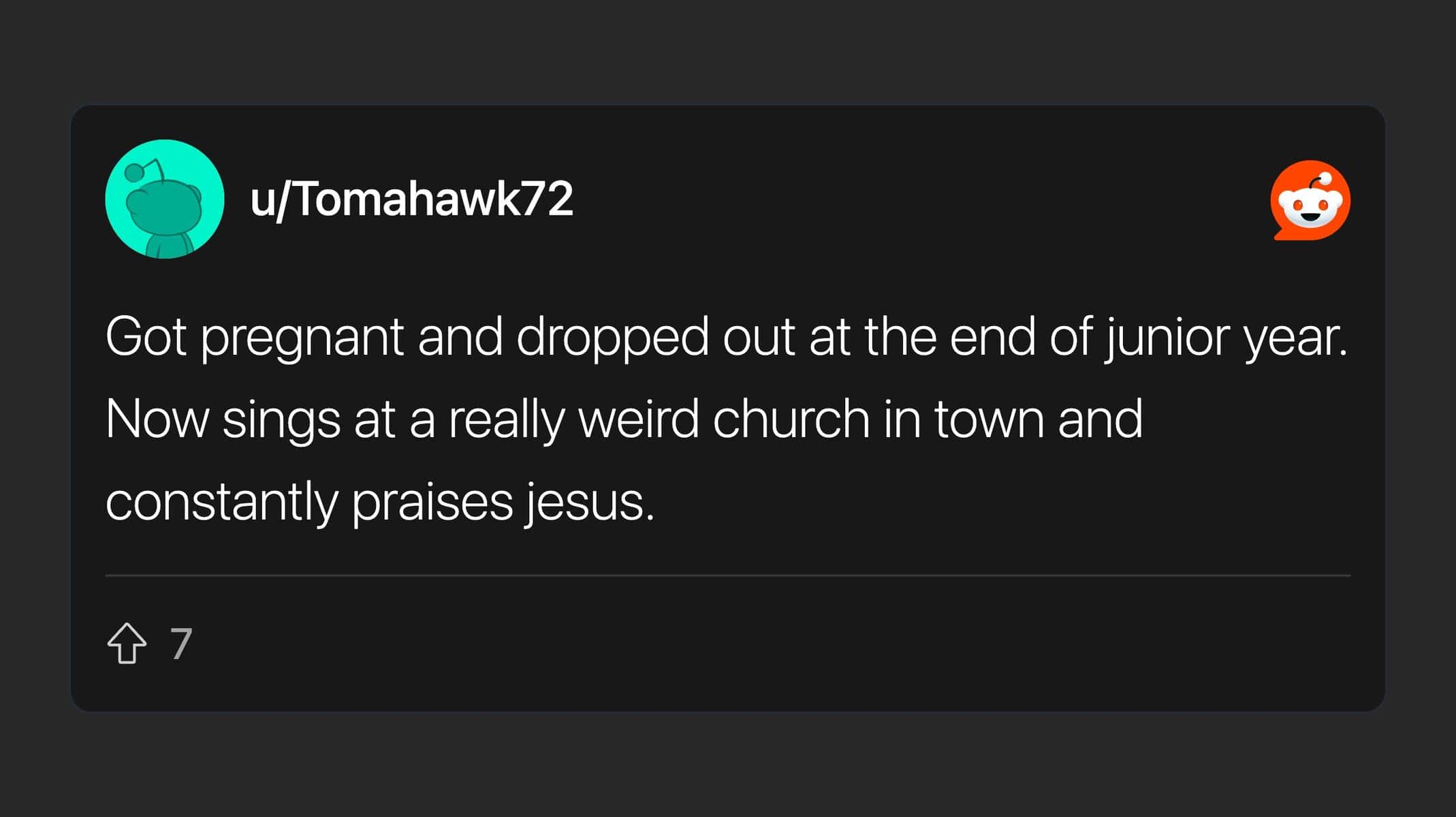This screenshot has height=817, width=1456.
Task: Click the orange Reddit logo
Action: 1310,200
